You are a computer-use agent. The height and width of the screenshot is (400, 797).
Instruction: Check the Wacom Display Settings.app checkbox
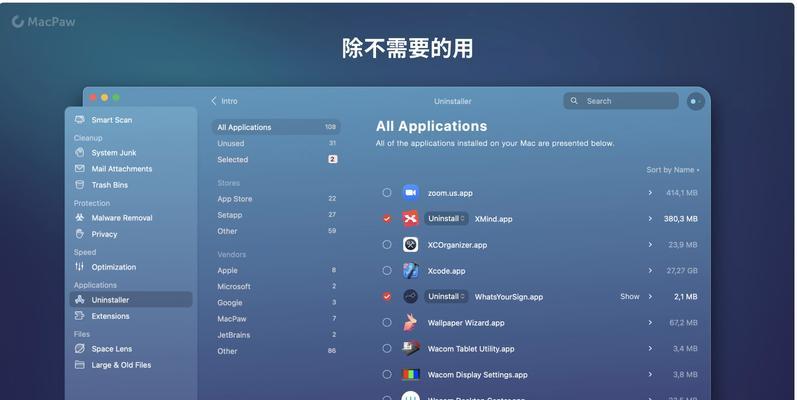[387, 374]
